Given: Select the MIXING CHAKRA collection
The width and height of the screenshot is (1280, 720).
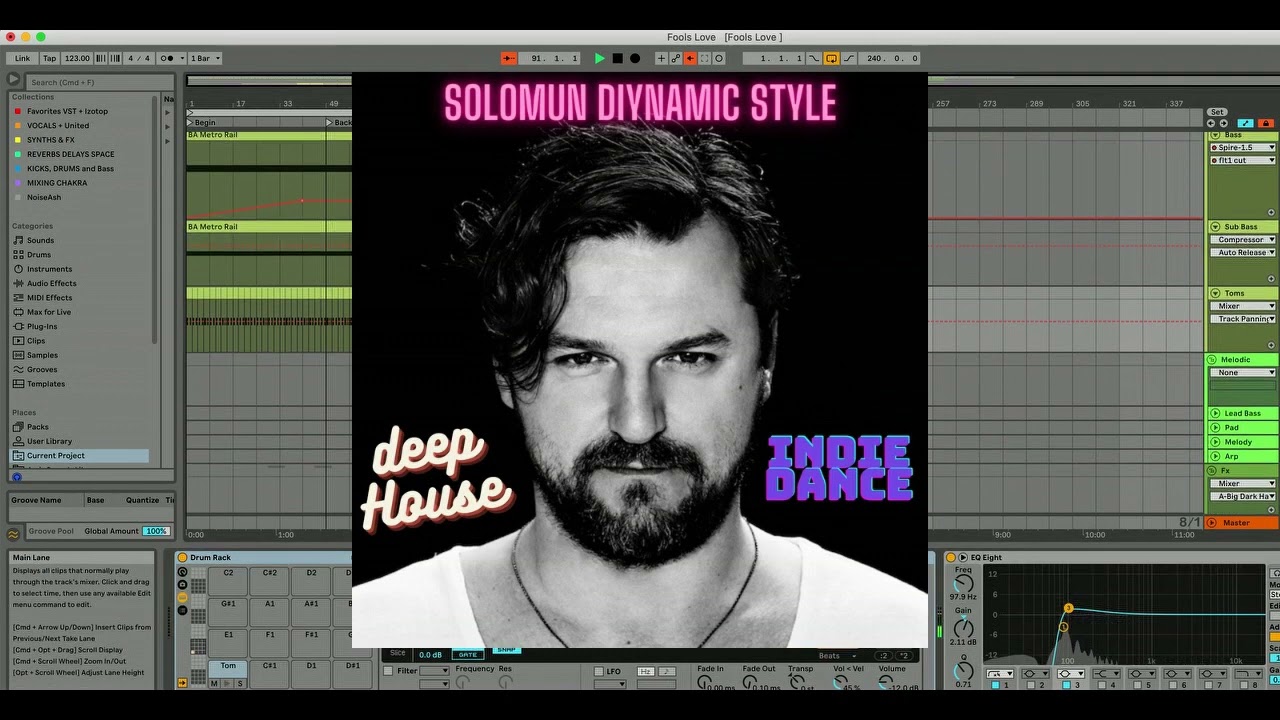Looking at the screenshot, I should (57, 183).
